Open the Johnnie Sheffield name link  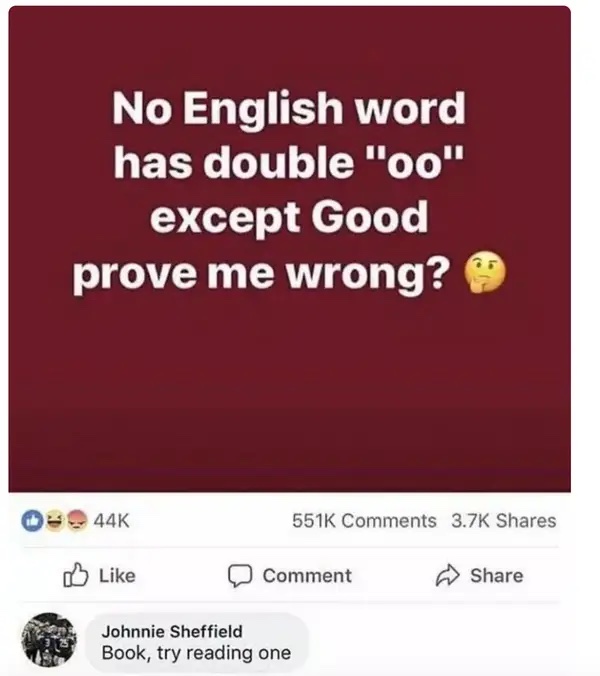point(172,632)
